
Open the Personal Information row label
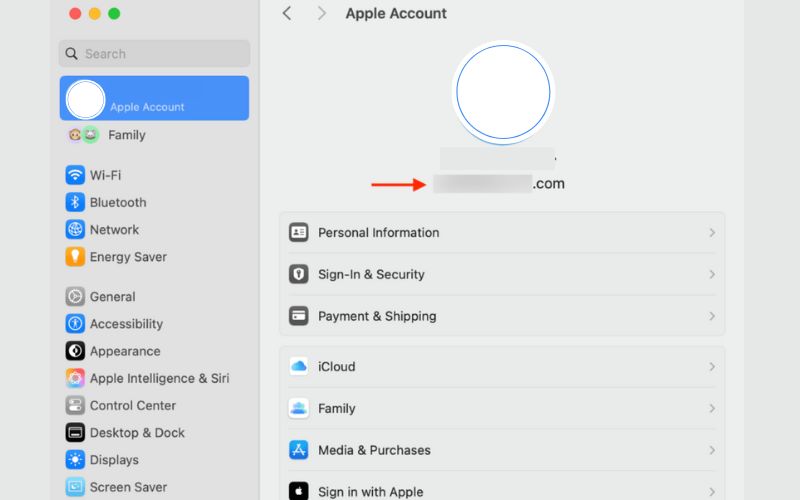(x=379, y=233)
